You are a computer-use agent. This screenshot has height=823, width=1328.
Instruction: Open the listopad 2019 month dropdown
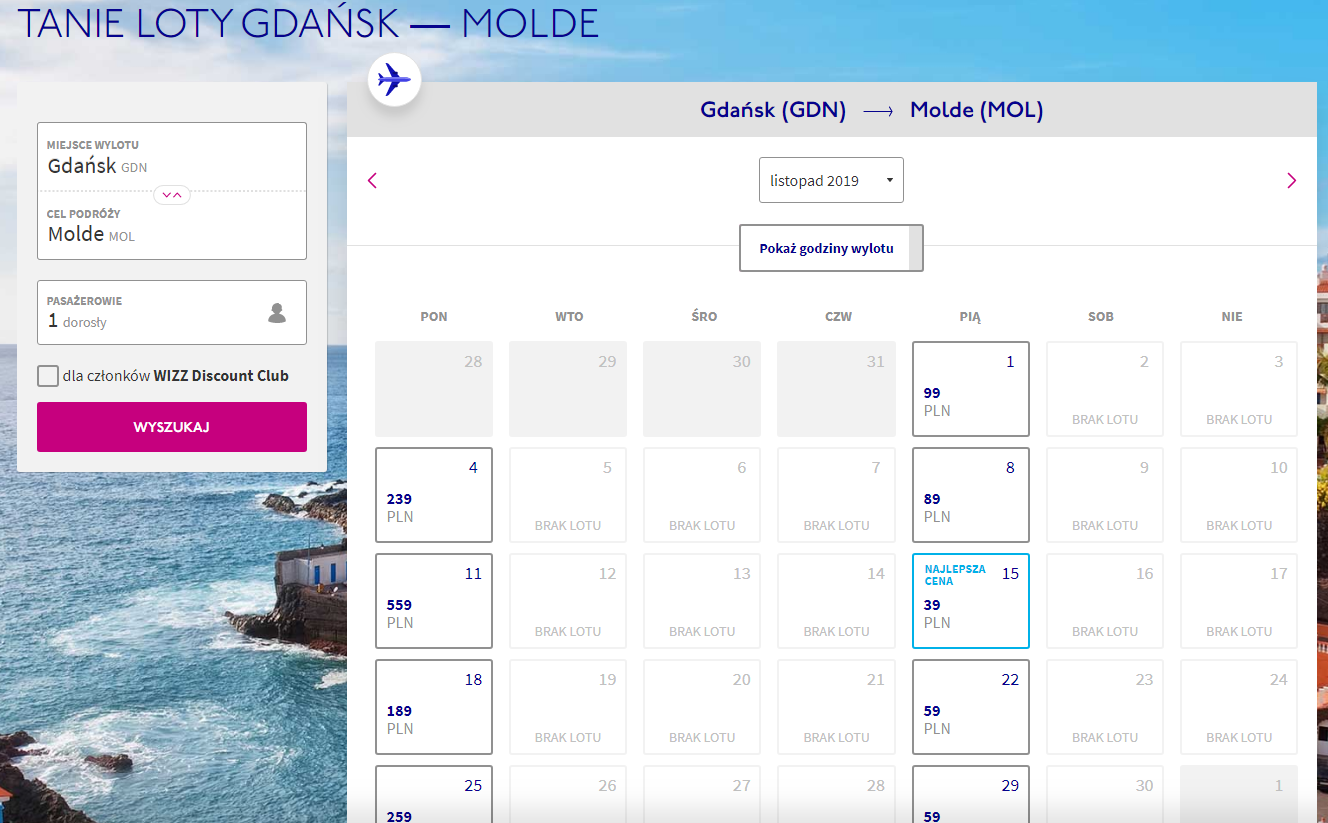[831, 180]
